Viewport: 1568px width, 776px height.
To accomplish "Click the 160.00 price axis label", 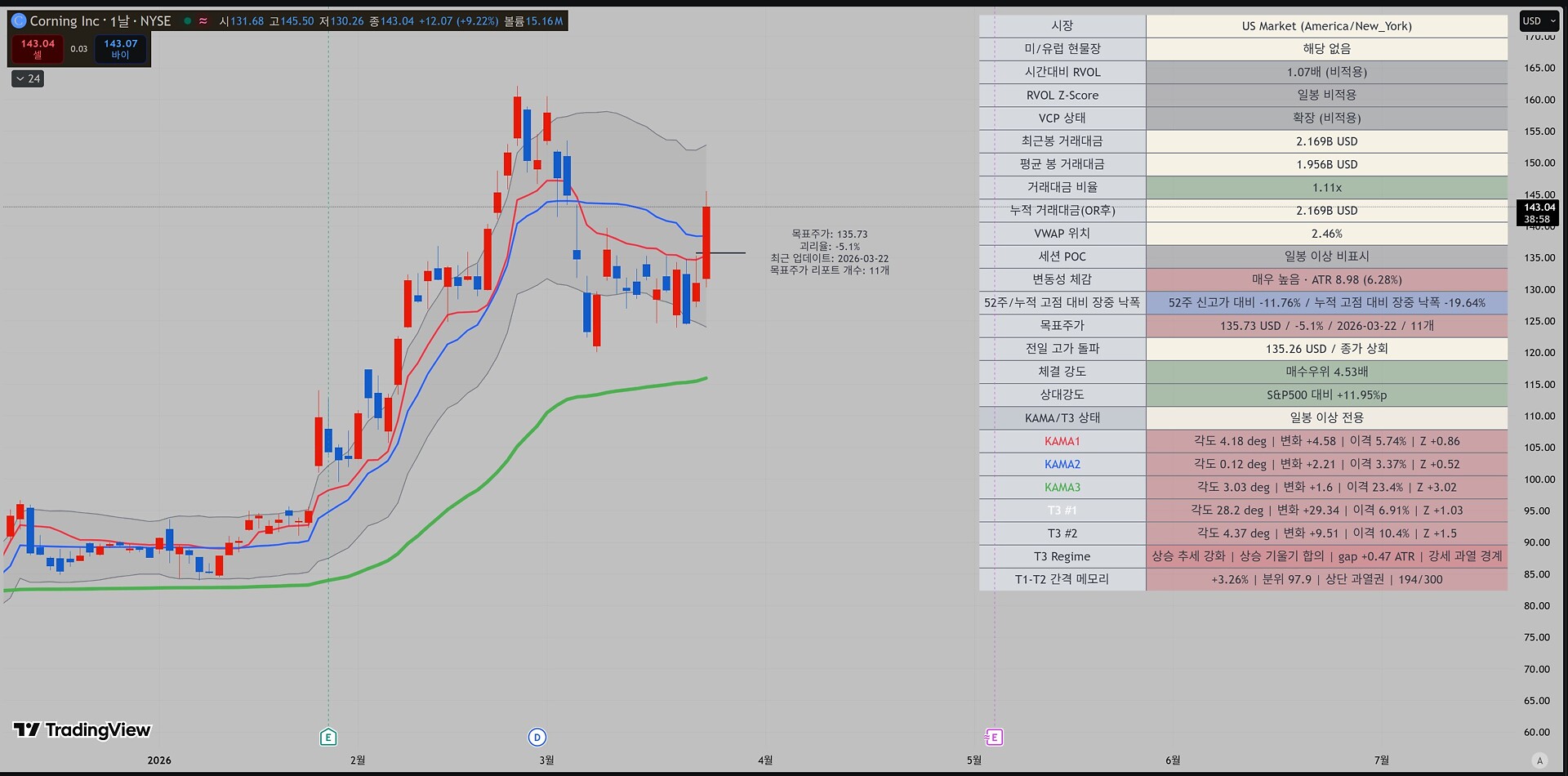I will [1539, 100].
